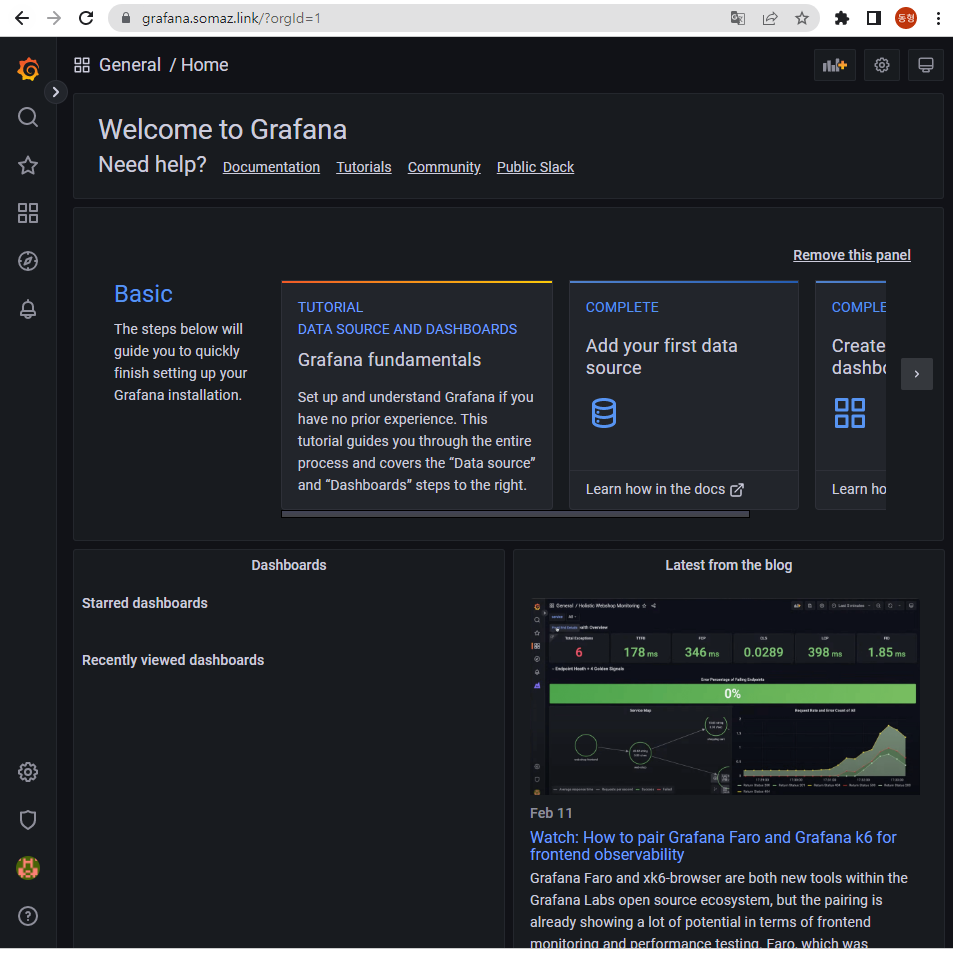Toggle the browser side panel icon
Image resolution: width=953 pixels, height=955 pixels.
pos(874,18)
